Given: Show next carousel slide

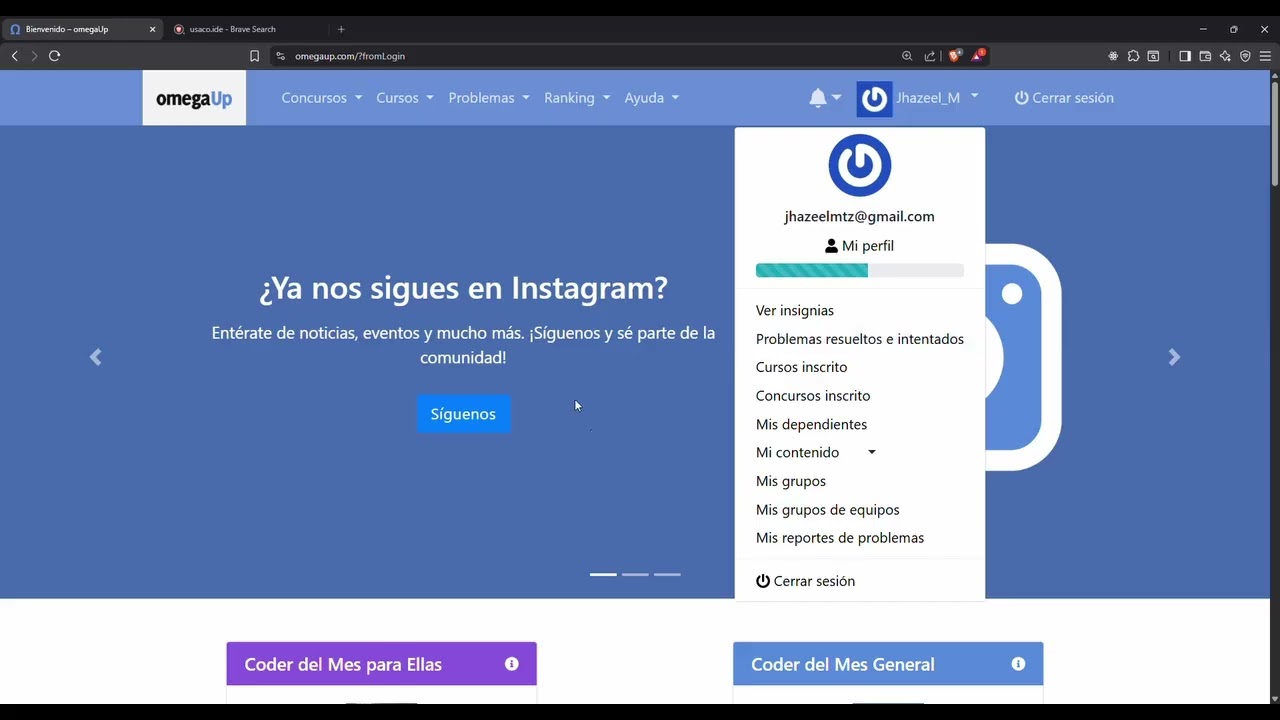Looking at the screenshot, I should coord(1175,357).
